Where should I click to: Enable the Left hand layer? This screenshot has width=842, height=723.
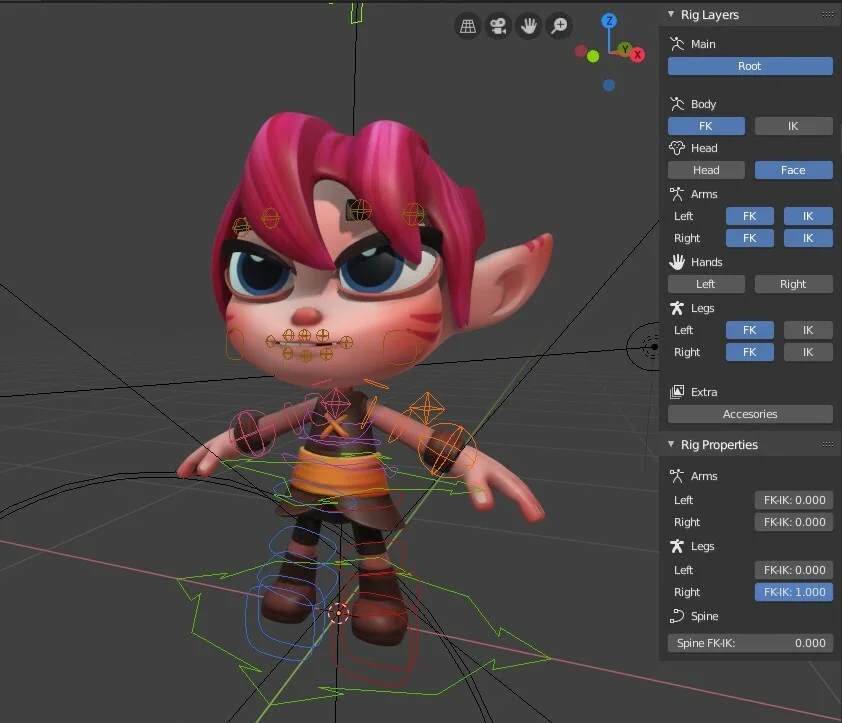coord(706,284)
